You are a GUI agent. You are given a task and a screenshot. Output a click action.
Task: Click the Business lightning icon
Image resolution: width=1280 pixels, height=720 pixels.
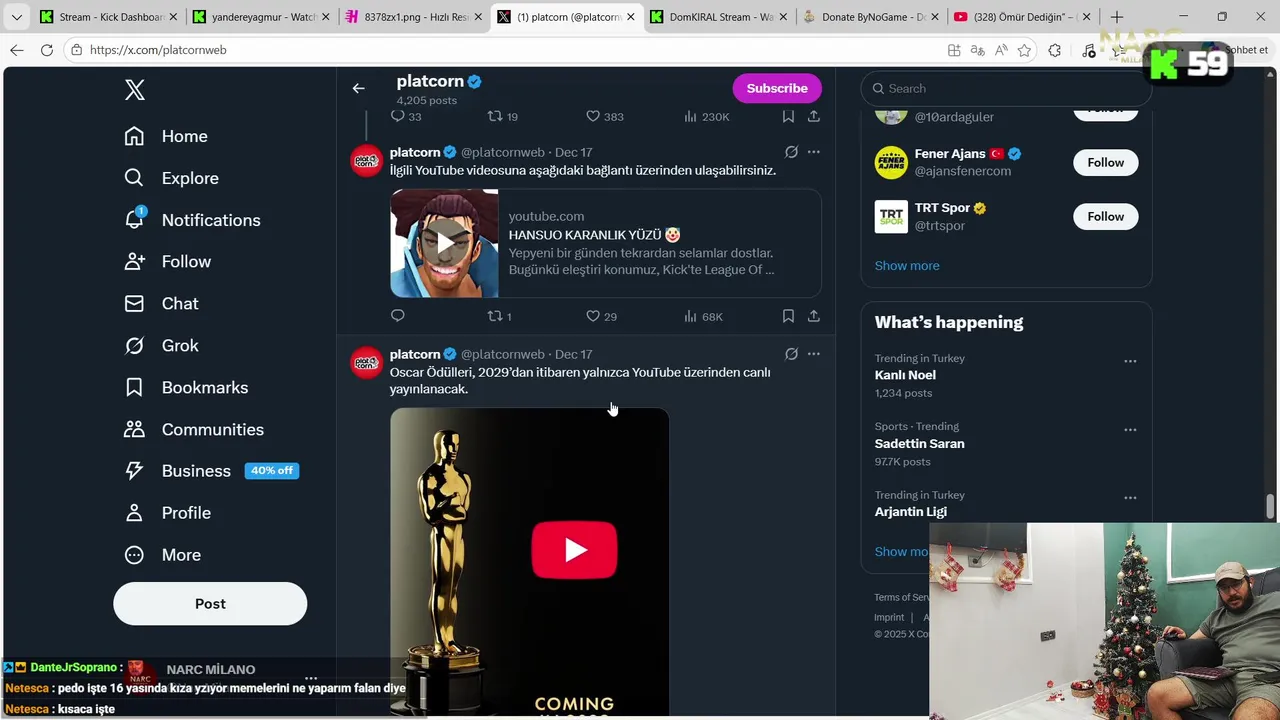[134, 471]
